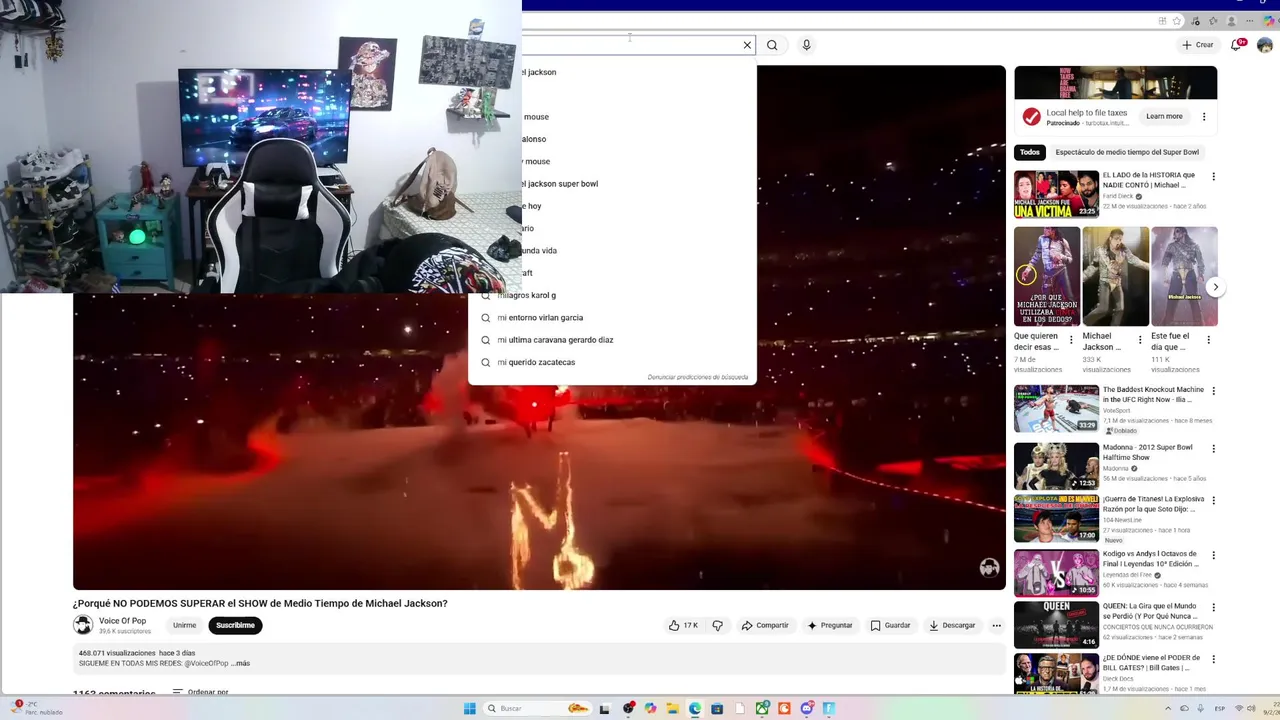1280x720 pixels.
Task: Open Windows Start button
Action: click(469, 709)
